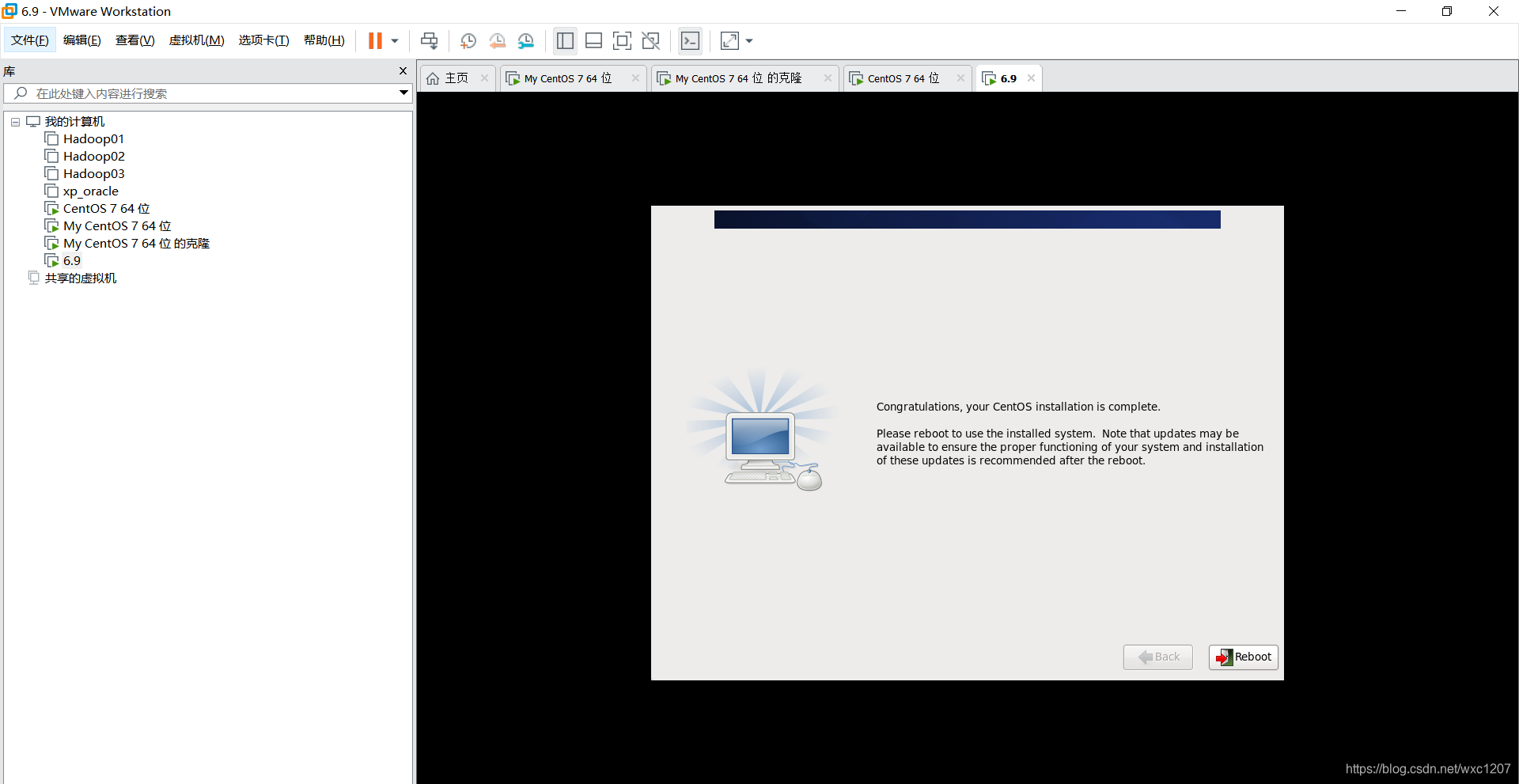Close the CentOS 7 64 位 tab
This screenshot has width=1519, height=784.
click(x=960, y=78)
